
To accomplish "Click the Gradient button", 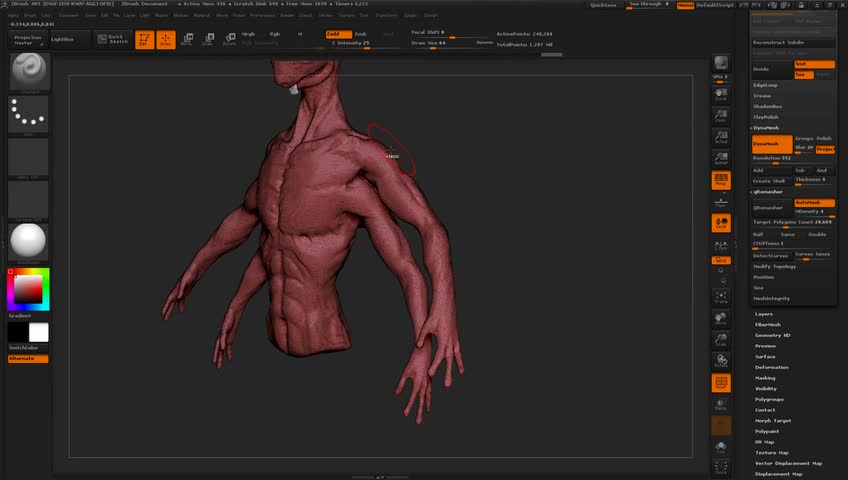I will [28, 316].
